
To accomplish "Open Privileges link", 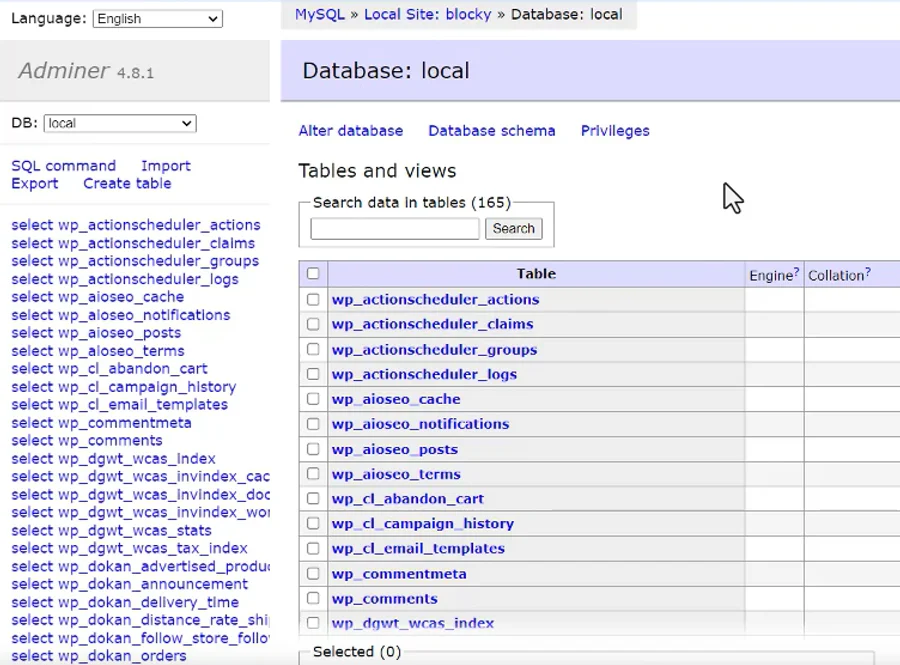I will coord(615,131).
